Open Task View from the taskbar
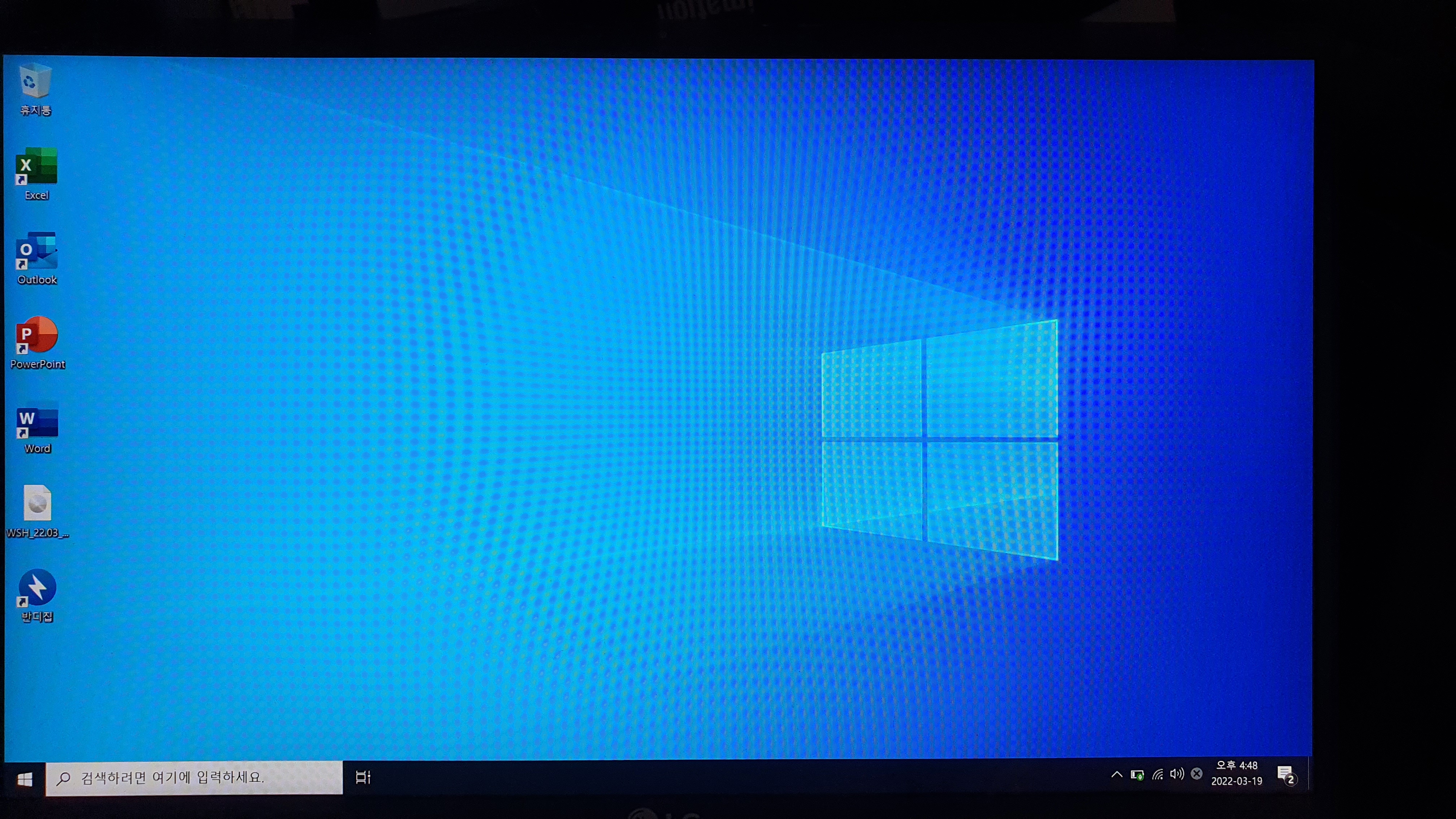The image size is (1456, 819). [363, 777]
